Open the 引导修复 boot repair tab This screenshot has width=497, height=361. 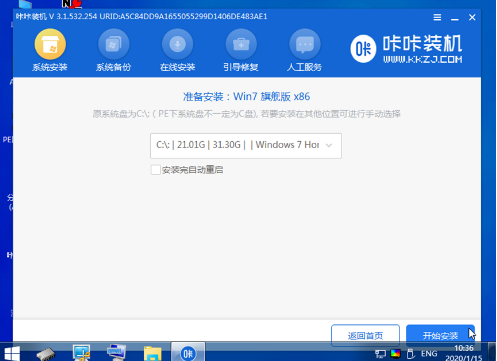[x=241, y=51]
